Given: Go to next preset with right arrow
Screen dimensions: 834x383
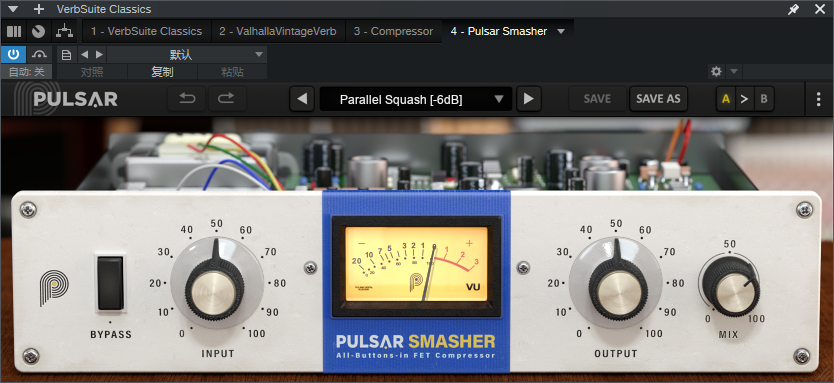Looking at the screenshot, I should [x=528, y=99].
